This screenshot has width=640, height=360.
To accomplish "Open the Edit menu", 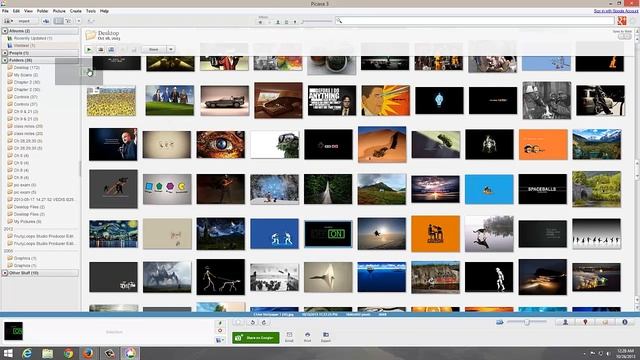I will pos(16,11).
